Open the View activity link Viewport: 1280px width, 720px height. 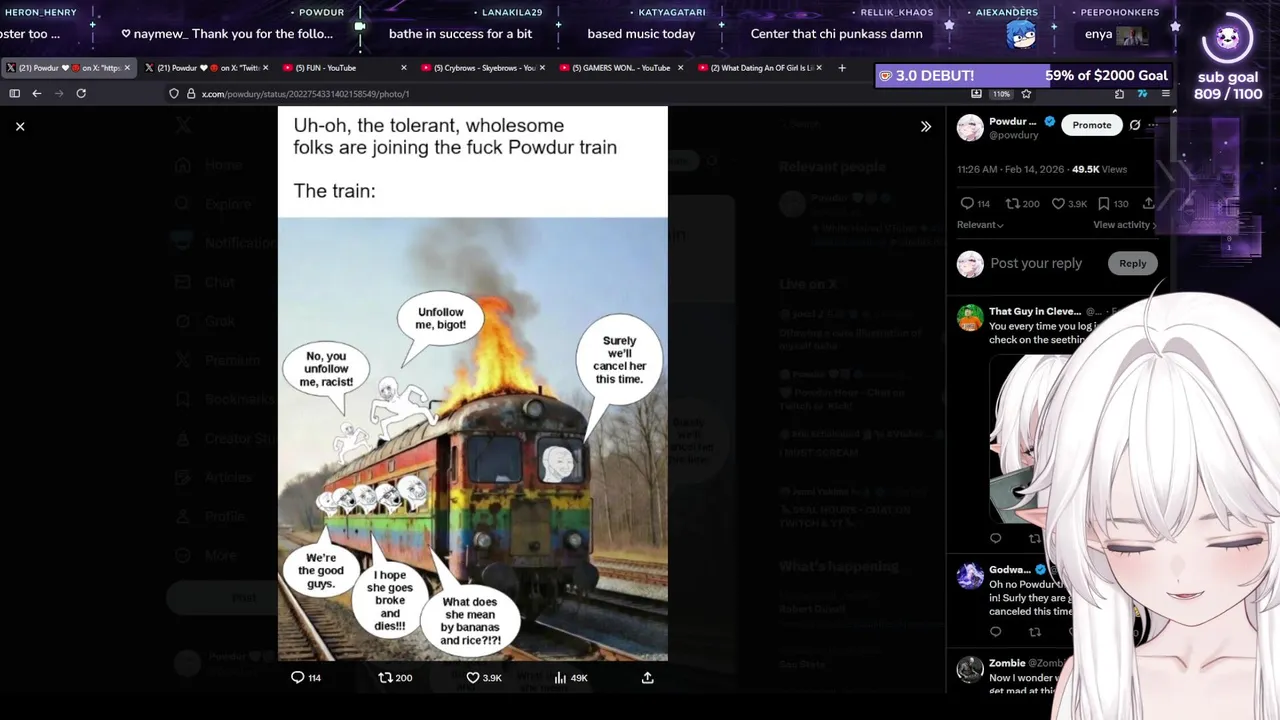[1124, 225]
